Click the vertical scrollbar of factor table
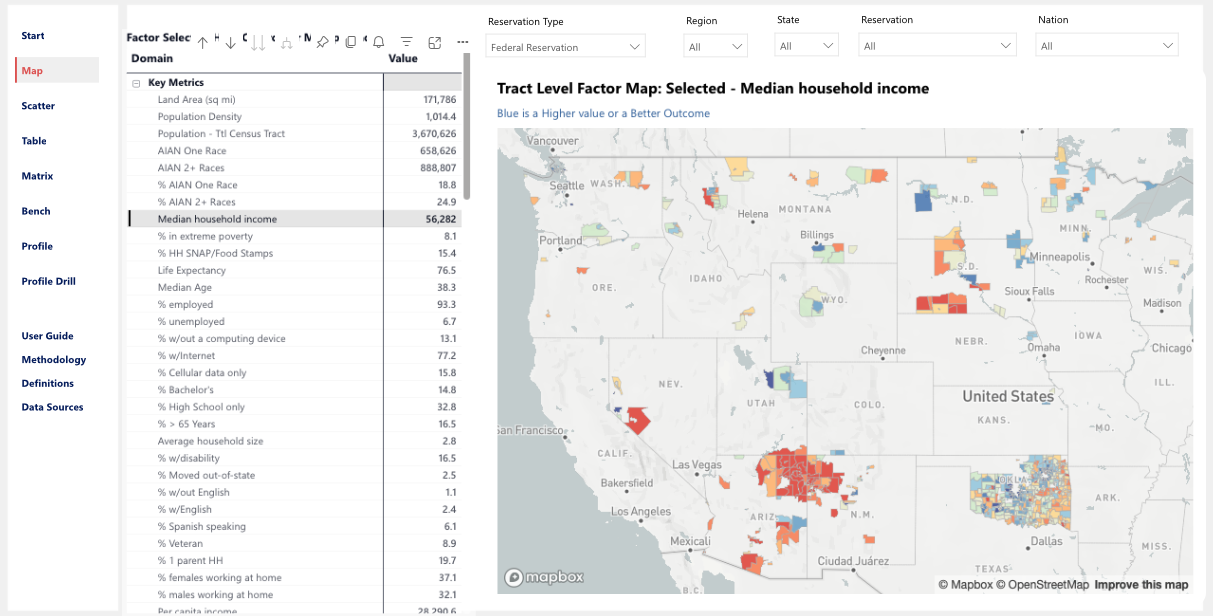 (467, 127)
